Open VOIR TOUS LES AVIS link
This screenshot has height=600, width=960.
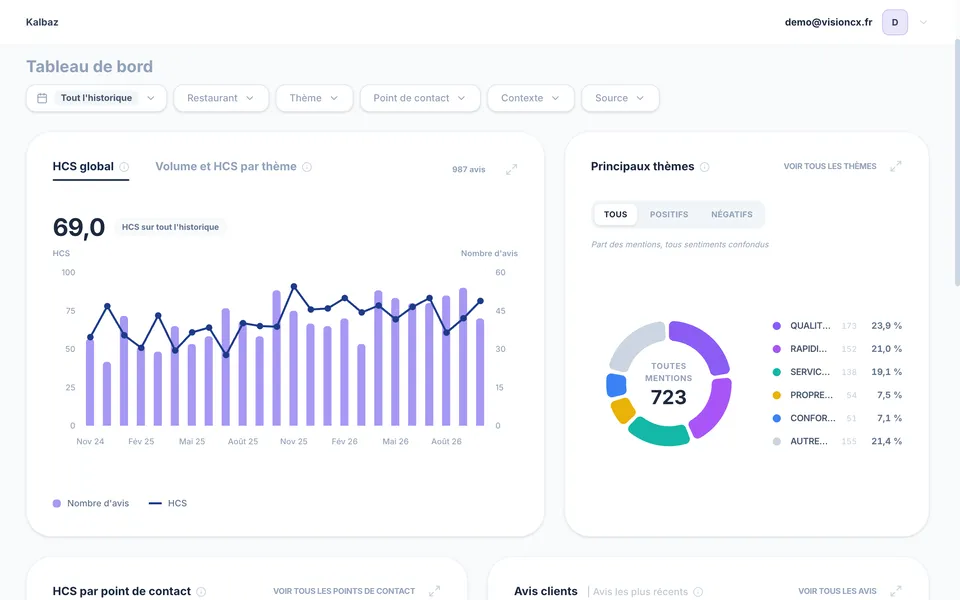(x=837, y=591)
